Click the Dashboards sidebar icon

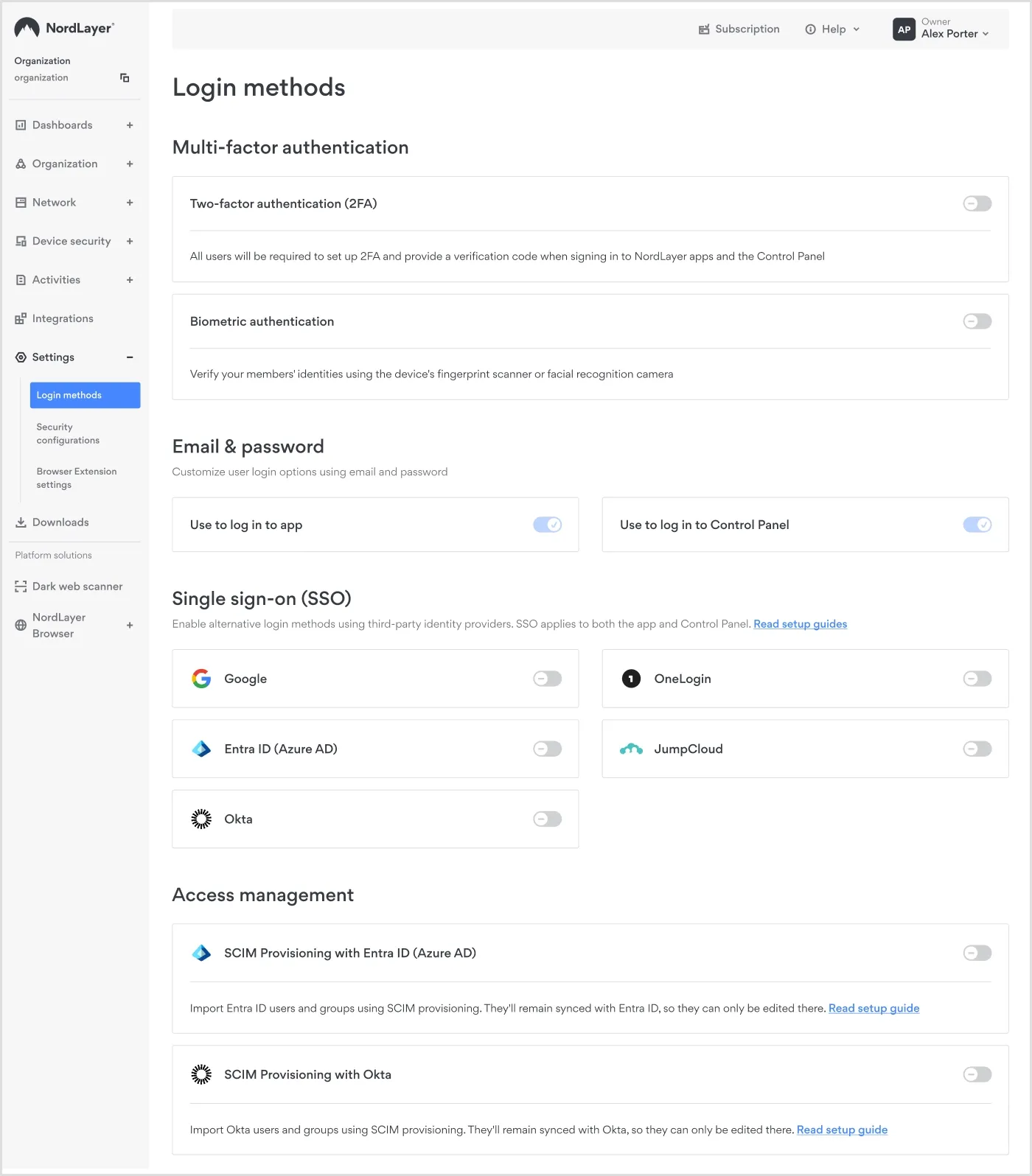point(21,125)
